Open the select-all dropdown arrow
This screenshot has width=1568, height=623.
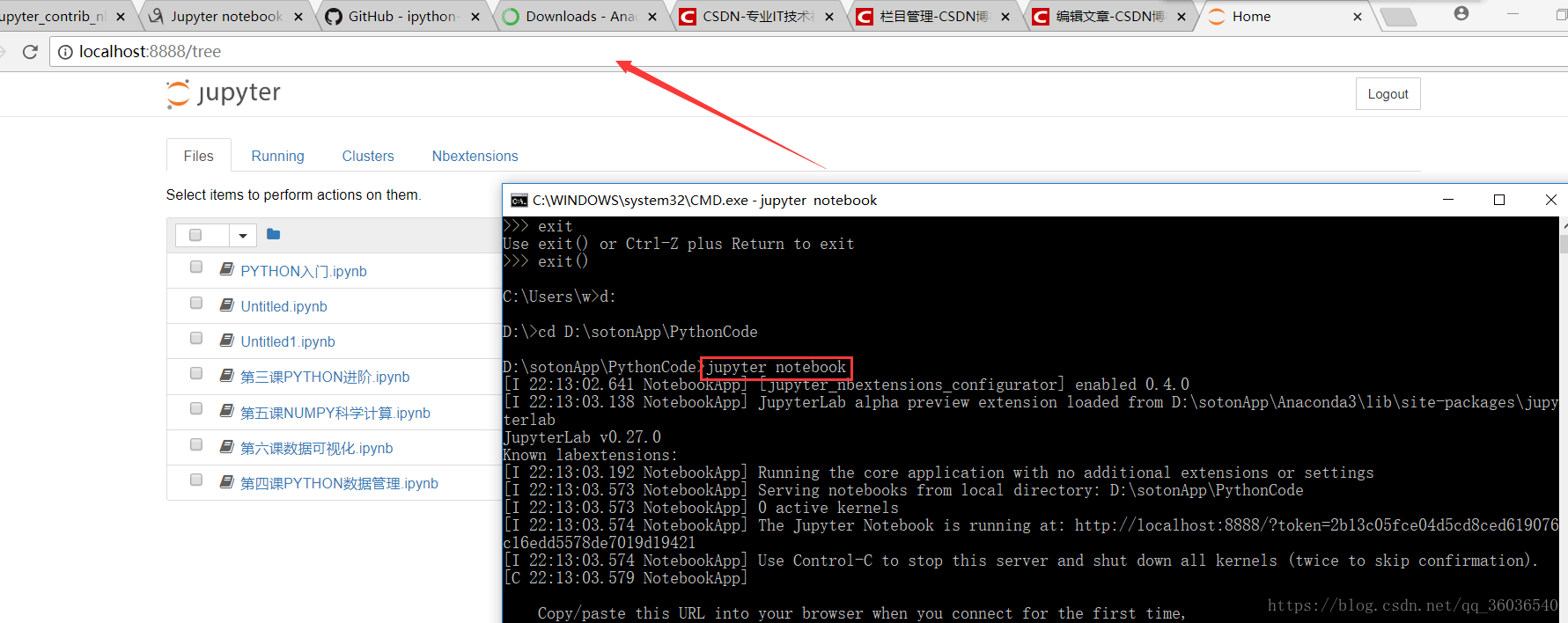243,235
